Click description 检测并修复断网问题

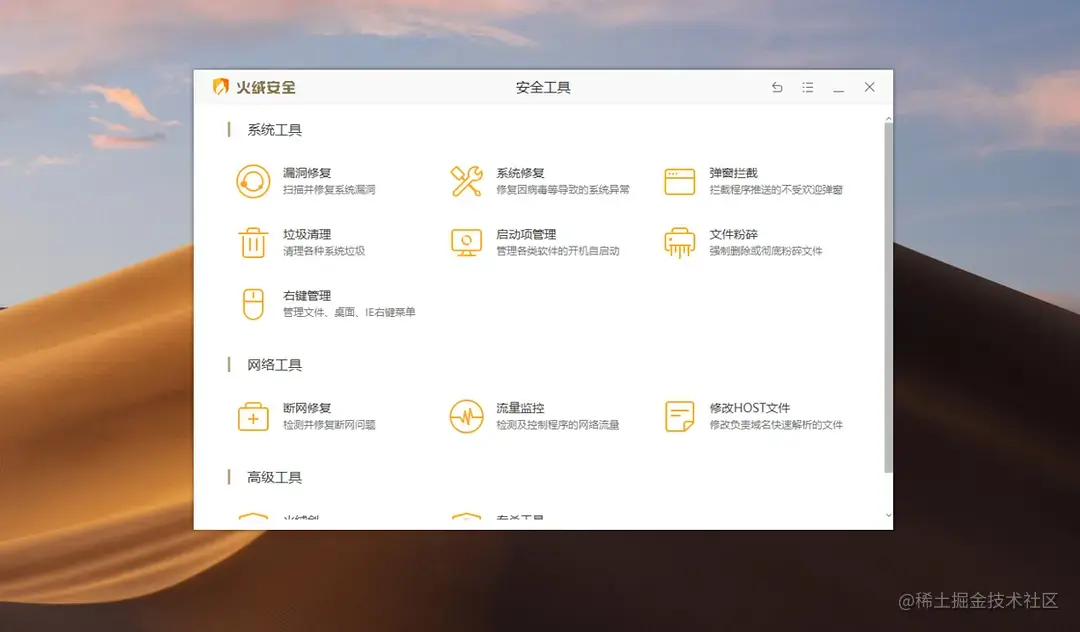pyautogui.click(x=329, y=425)
